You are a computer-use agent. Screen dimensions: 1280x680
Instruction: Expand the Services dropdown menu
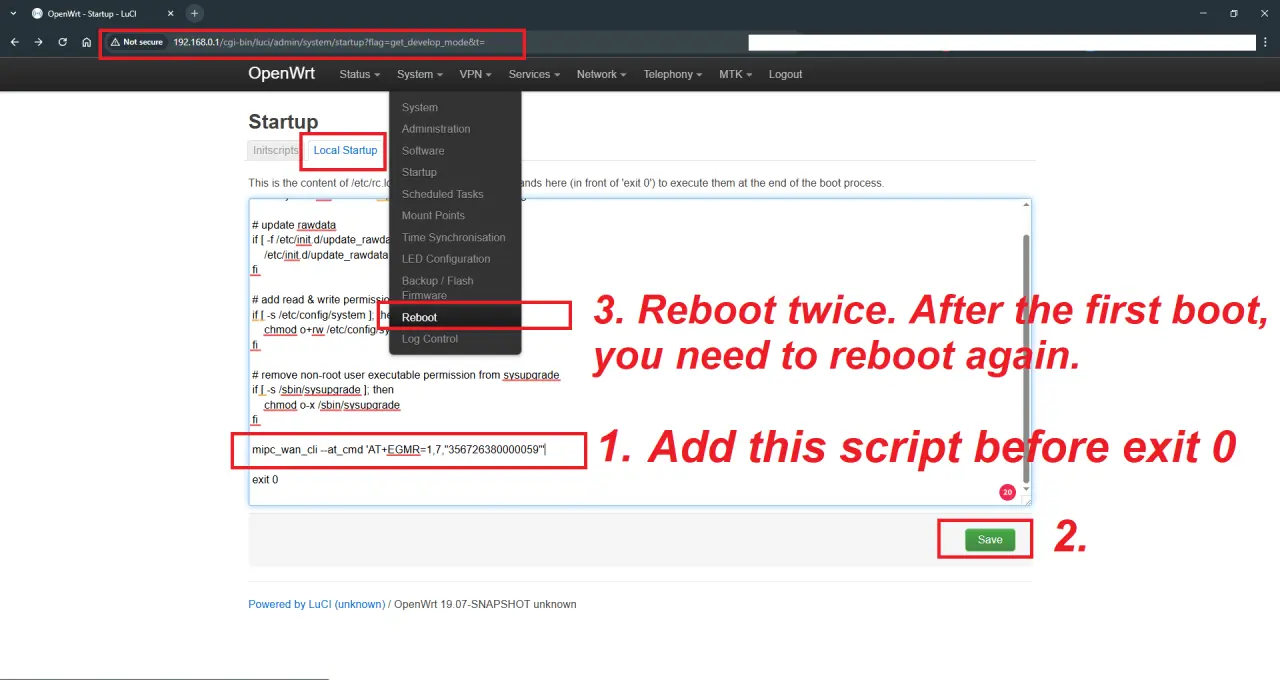coord(534,74)
